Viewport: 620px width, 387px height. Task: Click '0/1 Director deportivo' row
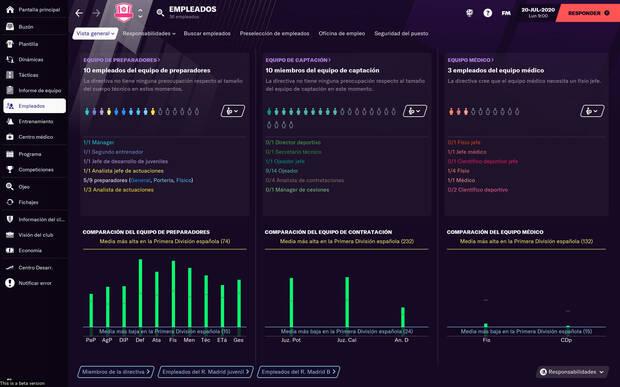[x=293, y=142]
